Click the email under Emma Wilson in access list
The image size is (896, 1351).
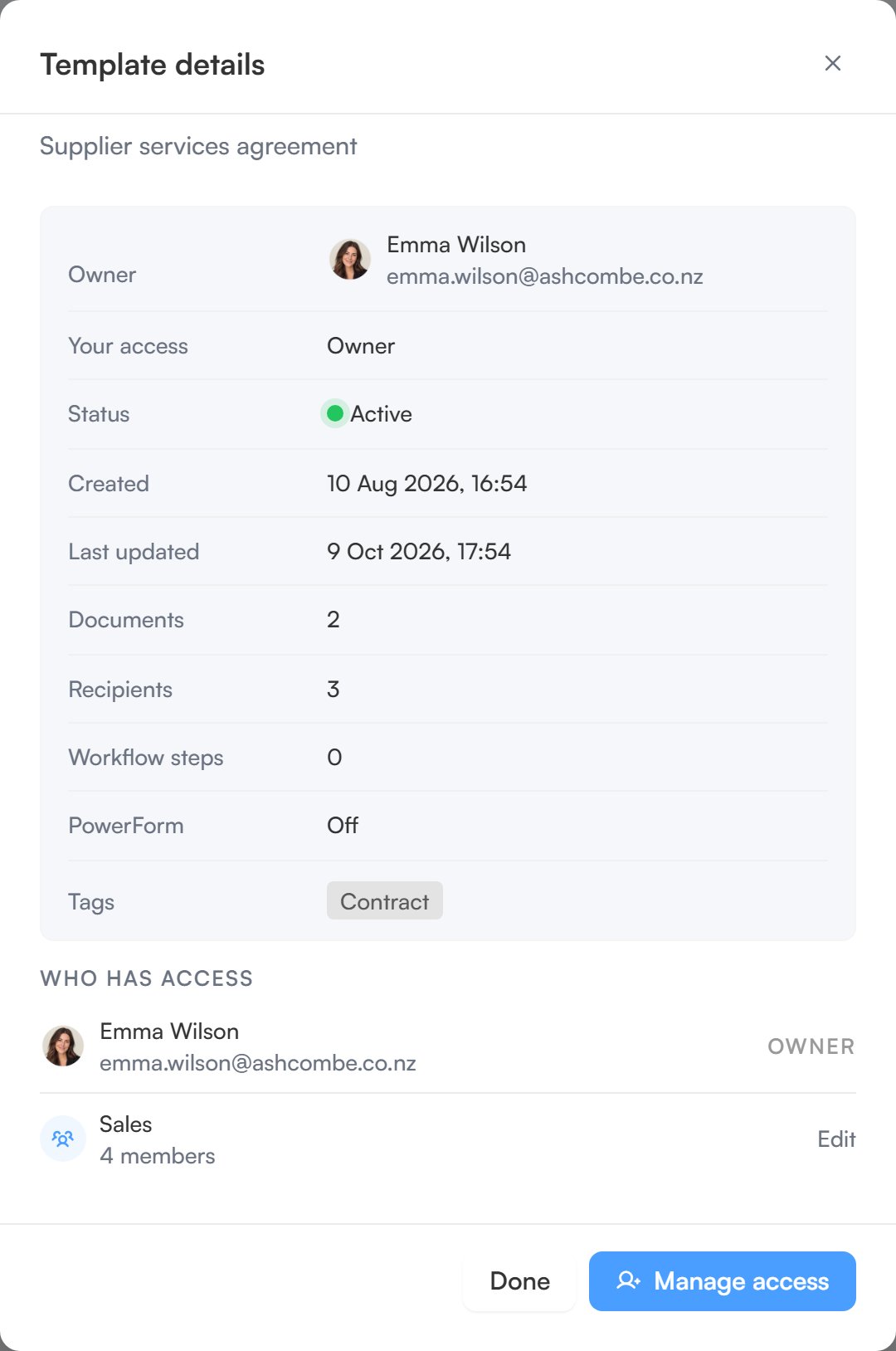pos(258,1063)
